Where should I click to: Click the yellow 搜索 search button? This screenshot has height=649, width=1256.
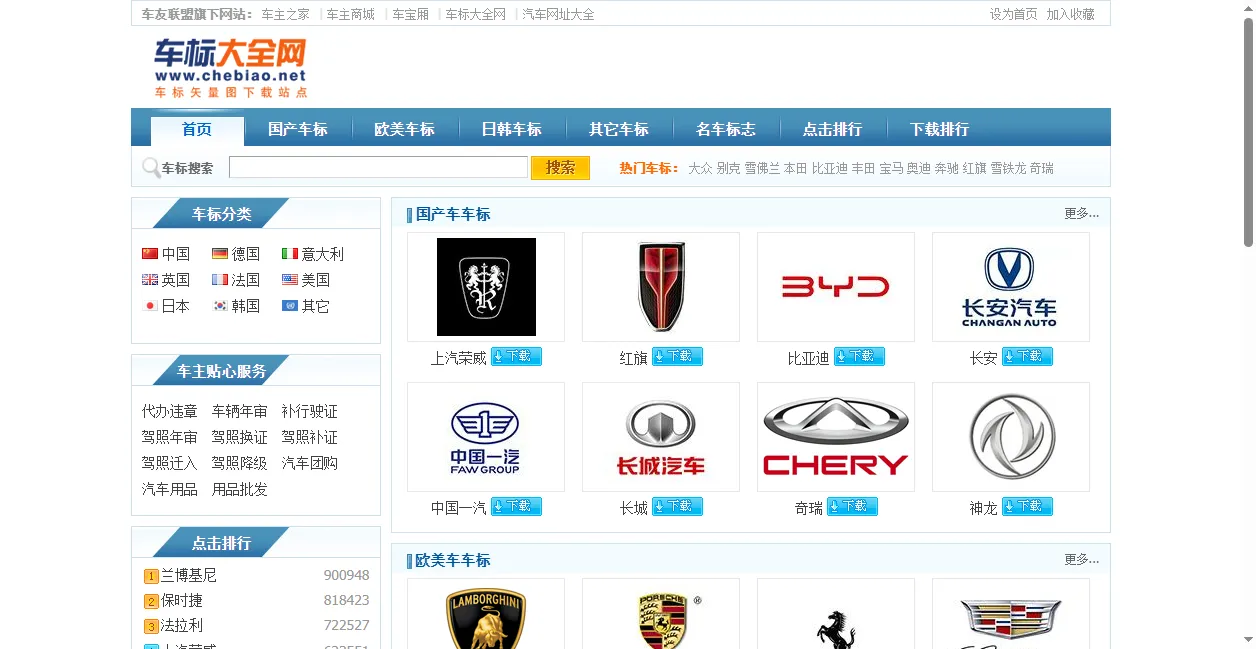(x=560, y=168)
